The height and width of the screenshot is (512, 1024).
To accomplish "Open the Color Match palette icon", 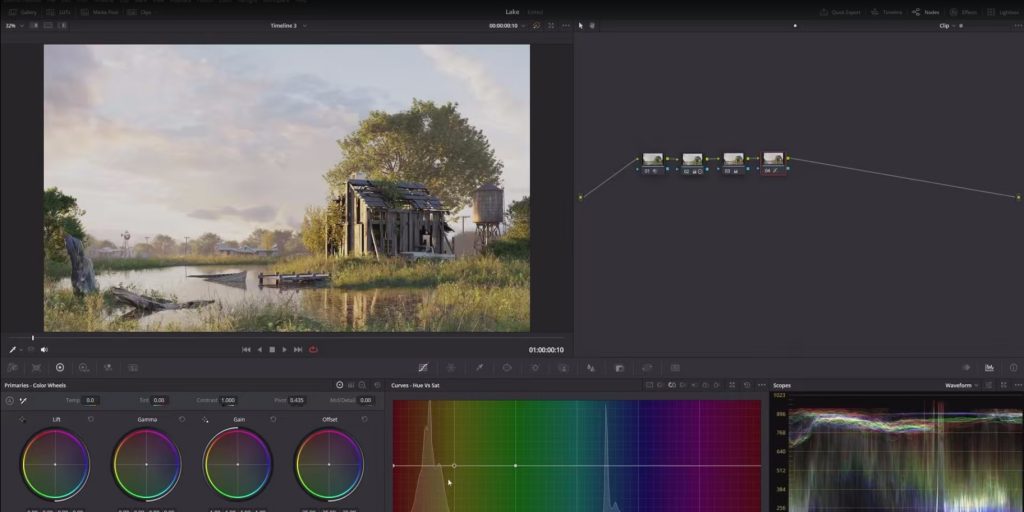I will pyautogui.click(x=37, y=368).
